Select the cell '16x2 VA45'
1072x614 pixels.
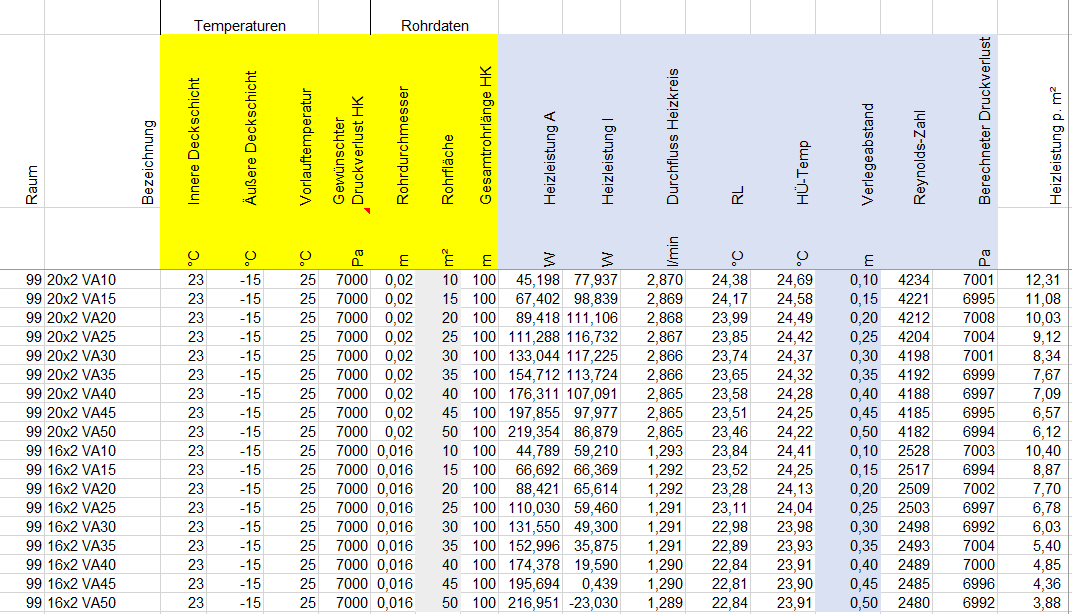coord(103,584)
